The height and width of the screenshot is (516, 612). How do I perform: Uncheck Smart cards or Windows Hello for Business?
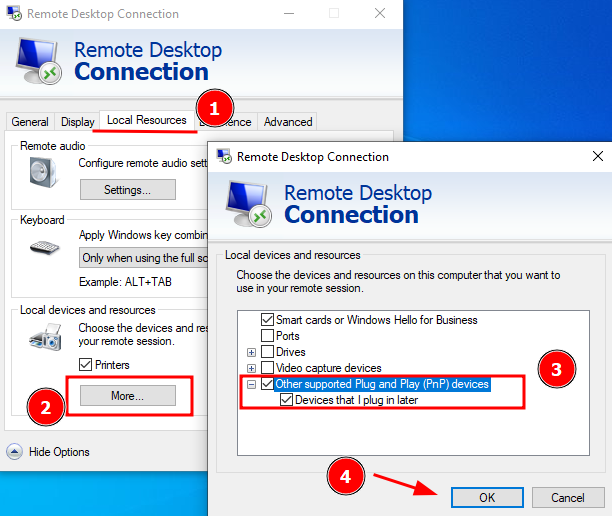pyautogui.click(x=267, y=320)
